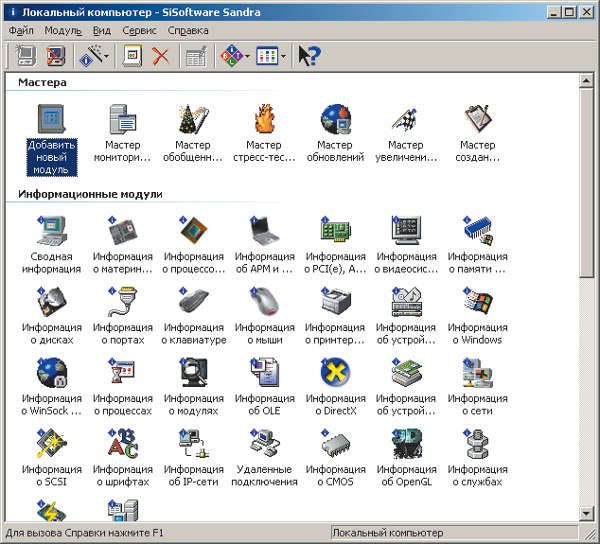600x544 pixels.
Task: Expand the view mode dropdown arrow
Action: [283, 56]
